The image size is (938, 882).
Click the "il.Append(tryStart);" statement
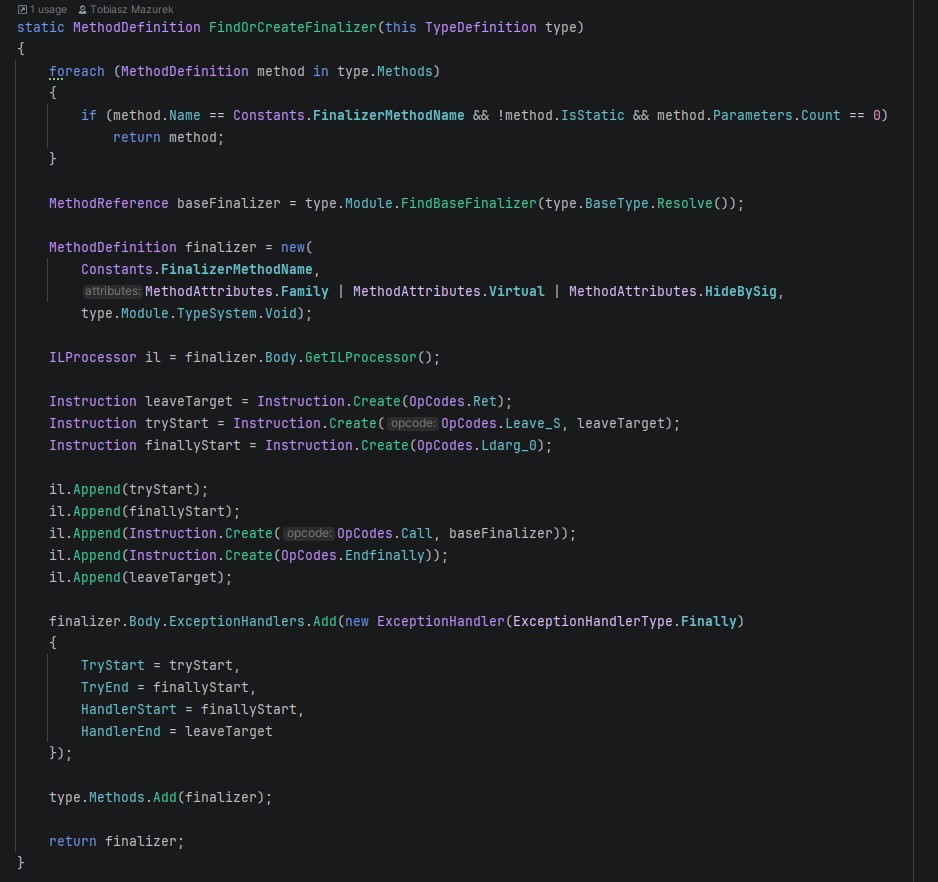click(x=129, y=489)
